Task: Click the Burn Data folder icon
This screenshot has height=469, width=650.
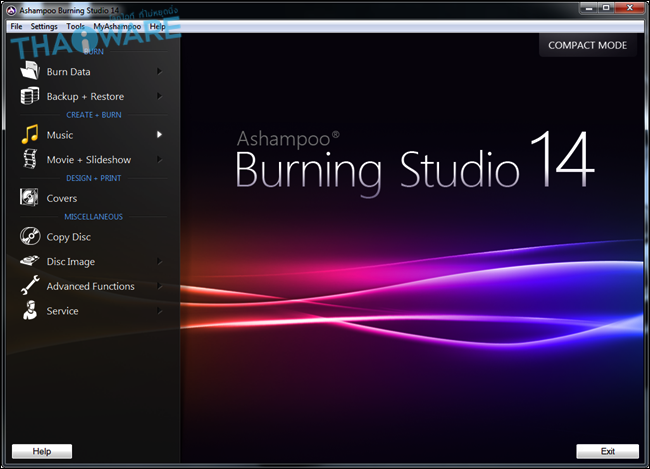Action: 28,72
